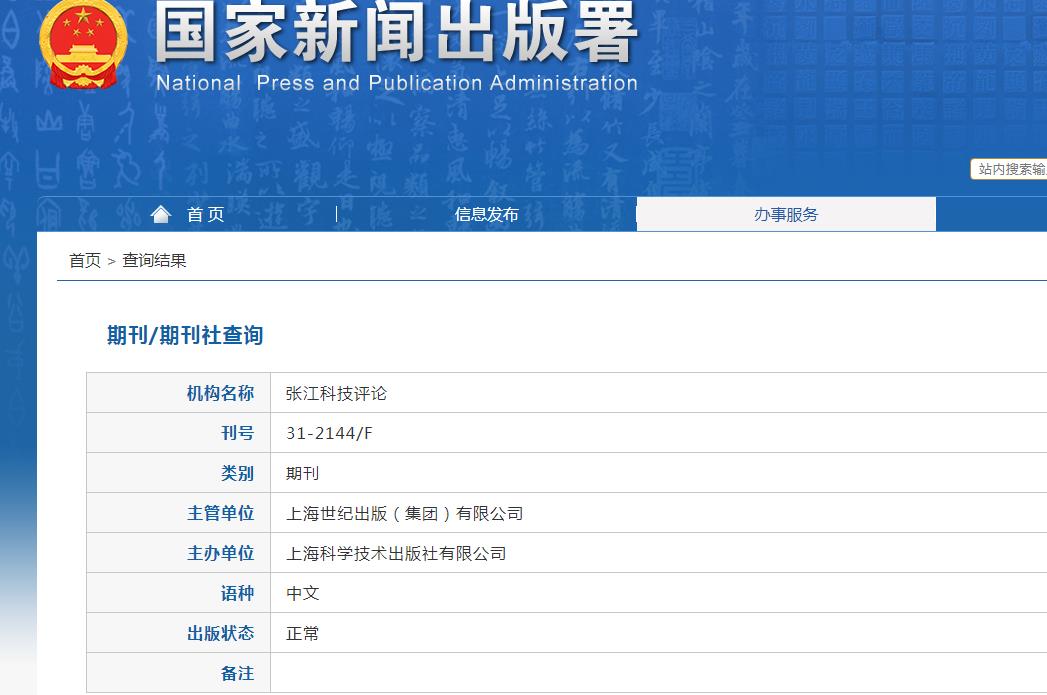1047x695 pixels.
Task: Click the empty 备注 remarks cell
Action: pyautogui.click(x=650, y=673)
